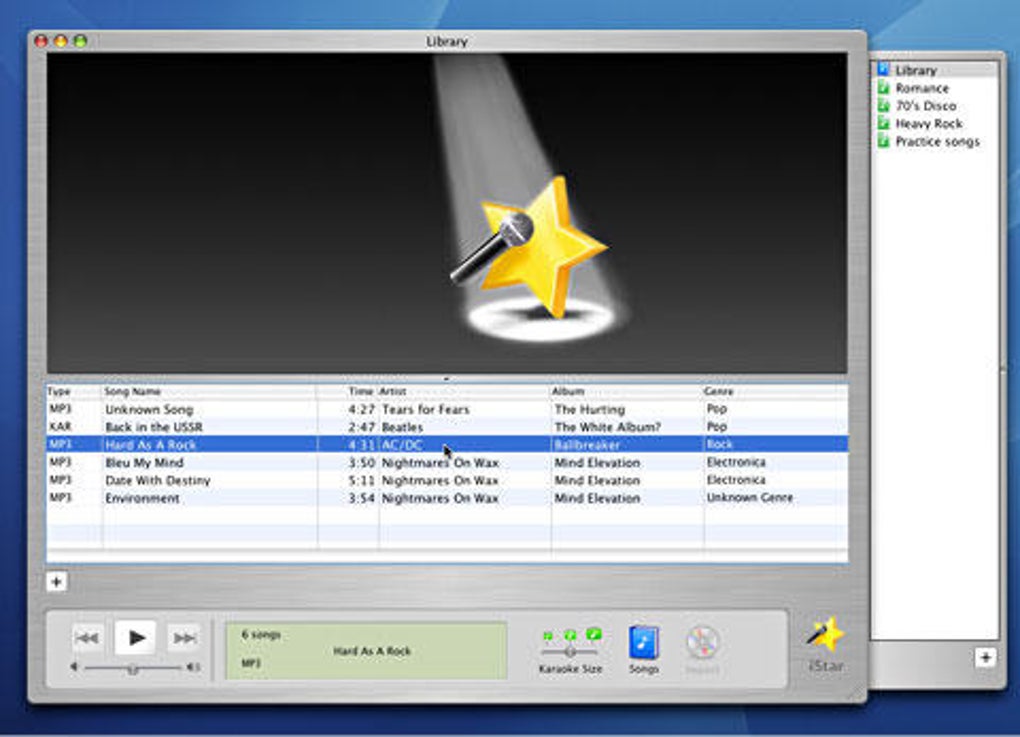Open the Songs icon in the toolbar
Image resolution: width=1020 pixels, height=737 pixels.
click(643, 643)
